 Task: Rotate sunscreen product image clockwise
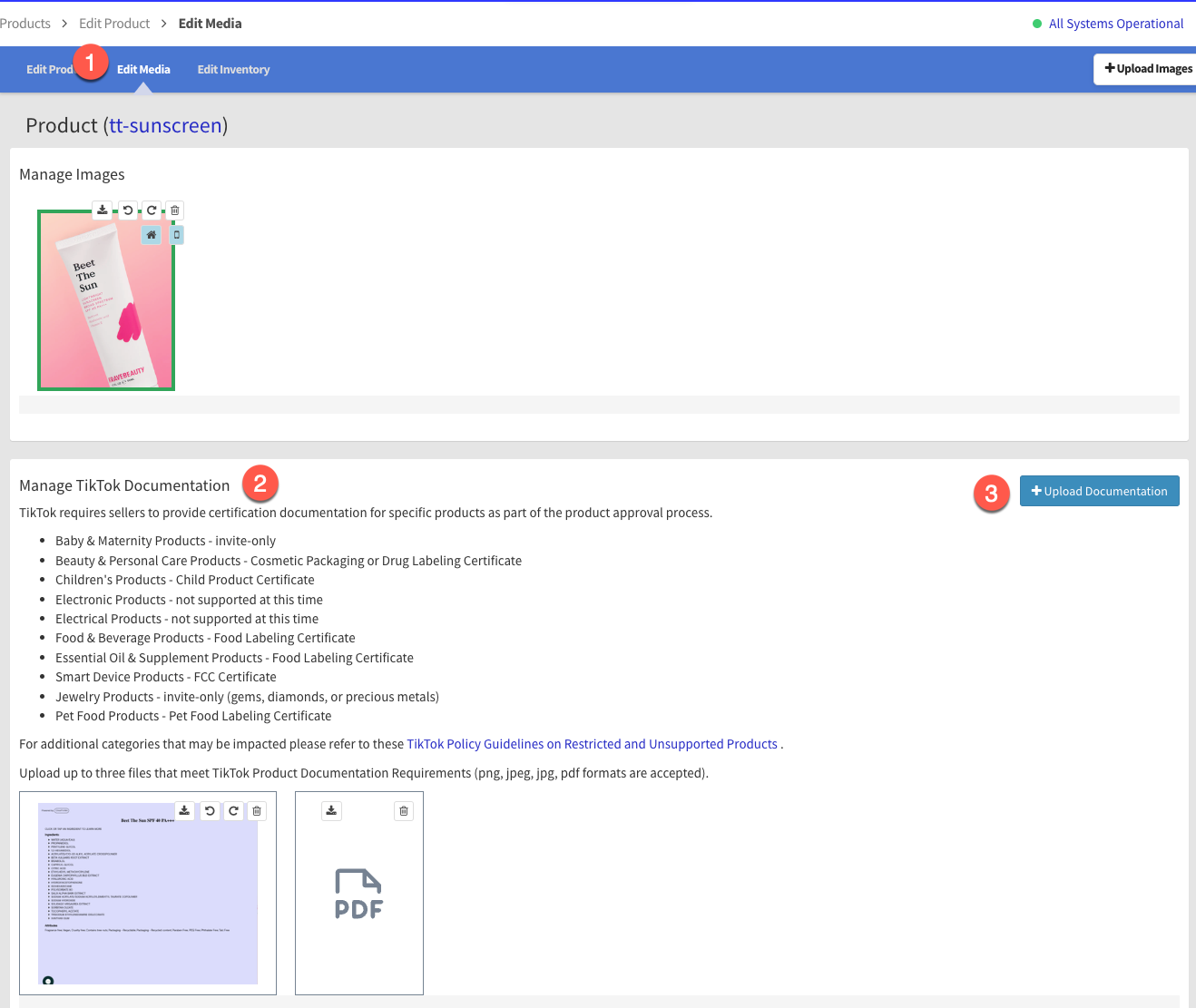tap(152, 210)
